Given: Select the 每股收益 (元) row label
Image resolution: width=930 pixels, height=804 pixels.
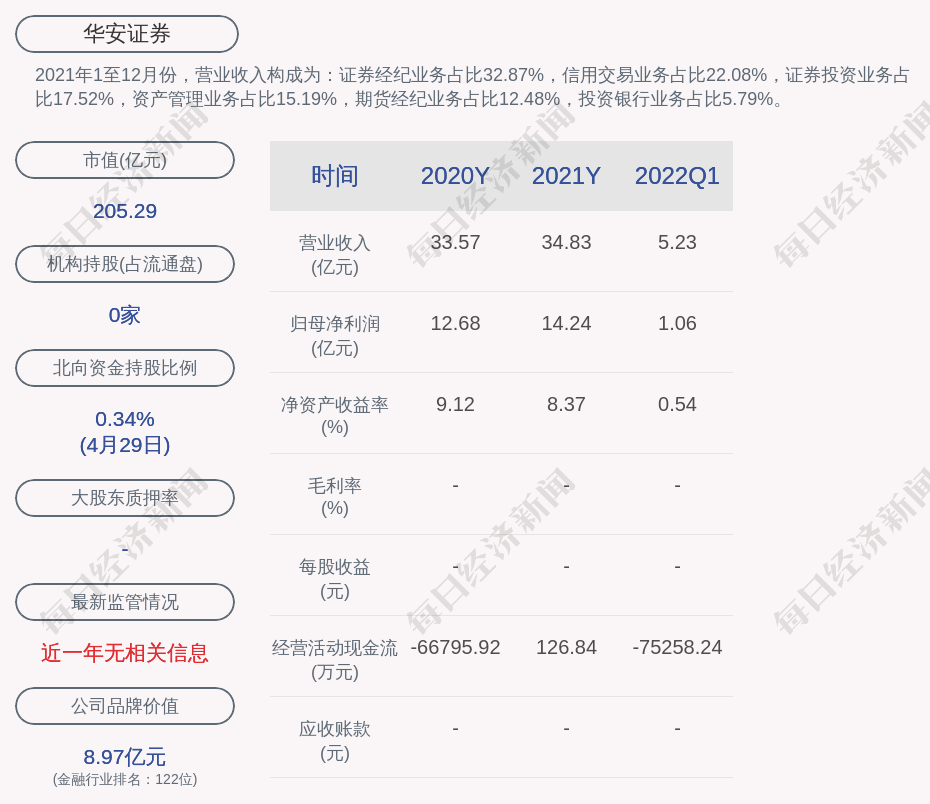Looking at the screenshot, I should [x=335, y=579].
